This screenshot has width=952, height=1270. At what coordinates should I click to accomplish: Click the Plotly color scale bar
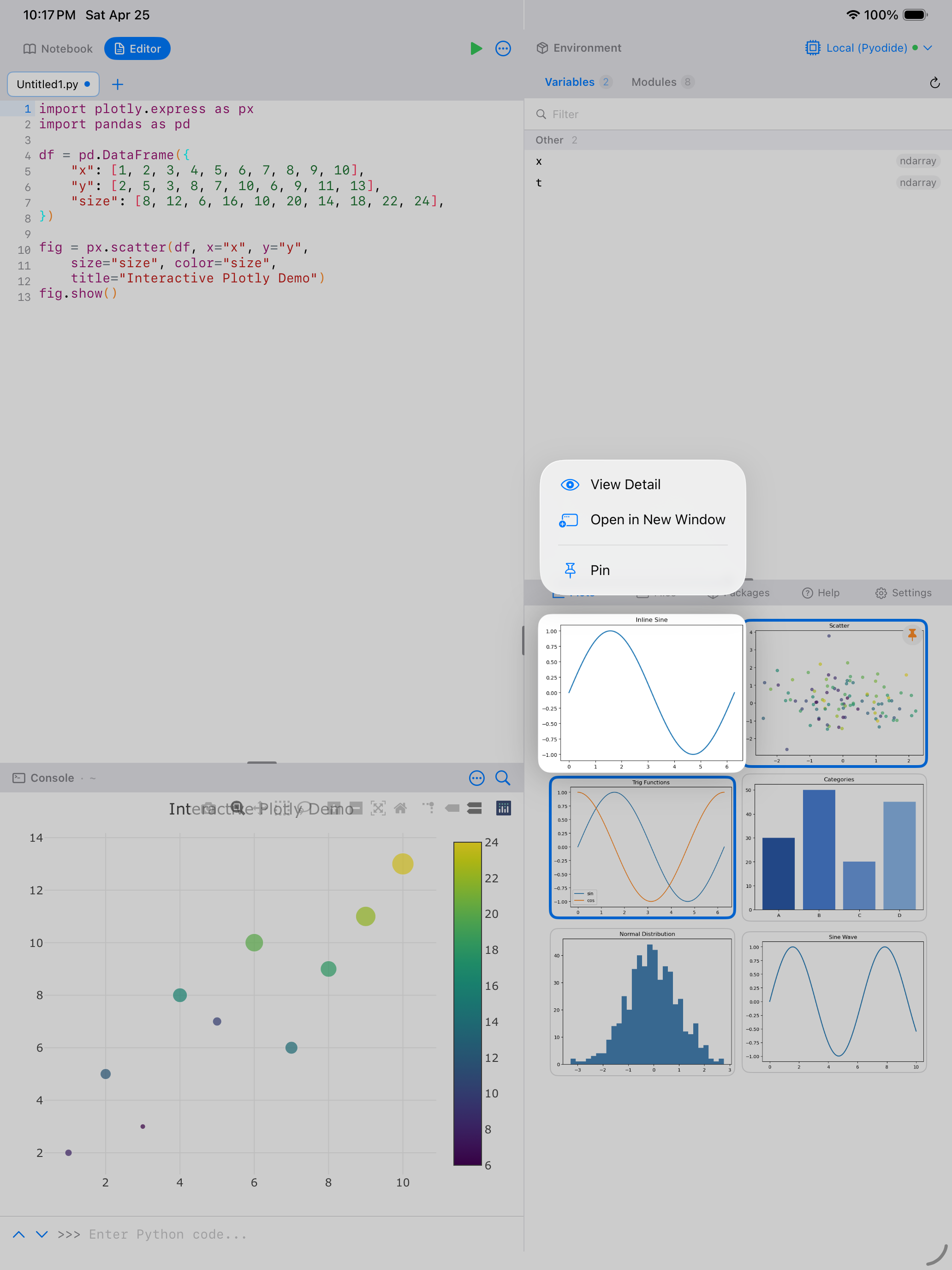pos(467,1004)
